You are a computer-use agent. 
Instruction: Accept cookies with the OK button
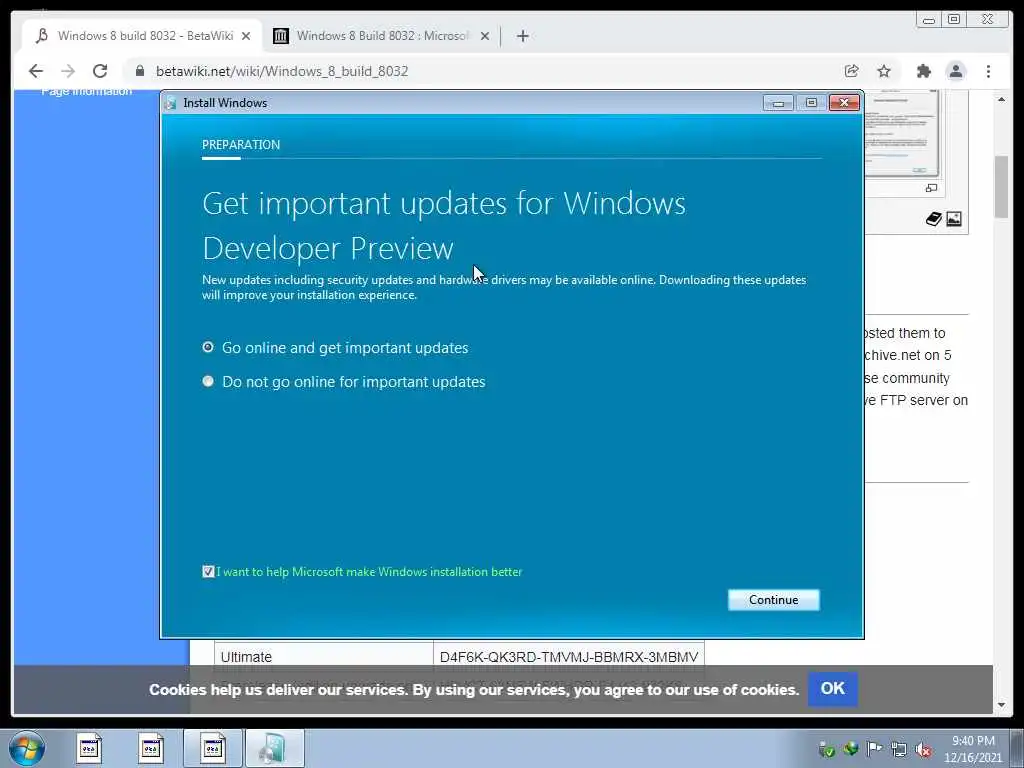coord(833,689)
